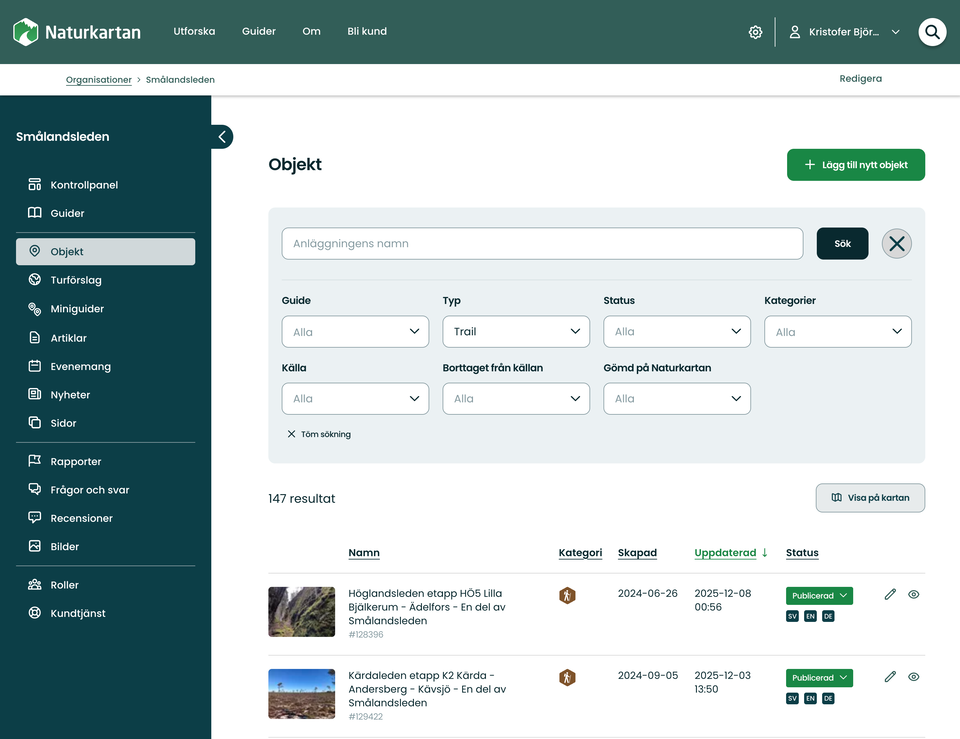Open the settings gear icon
The height and width of the screenshot is (739, 960).
[x=755, y=32]
